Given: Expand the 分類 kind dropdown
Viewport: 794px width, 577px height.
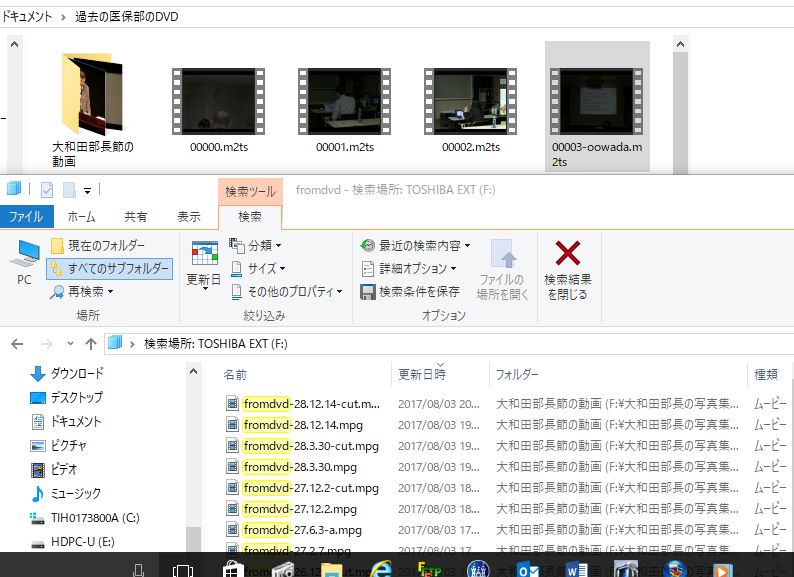Looking at the screenshot, I should tap(256, 245).
